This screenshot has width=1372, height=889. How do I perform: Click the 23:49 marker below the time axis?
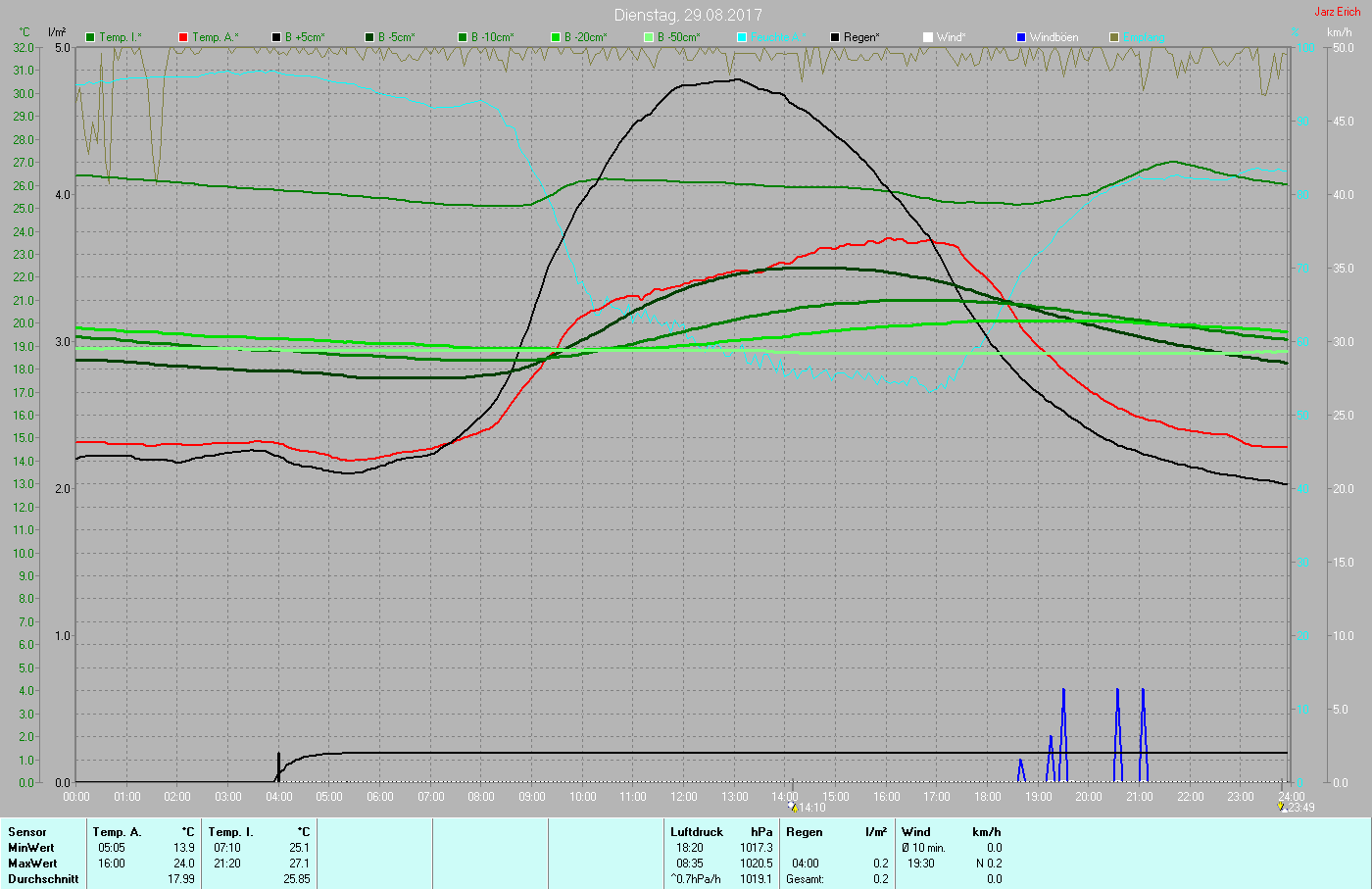[x=1300, y=808]
